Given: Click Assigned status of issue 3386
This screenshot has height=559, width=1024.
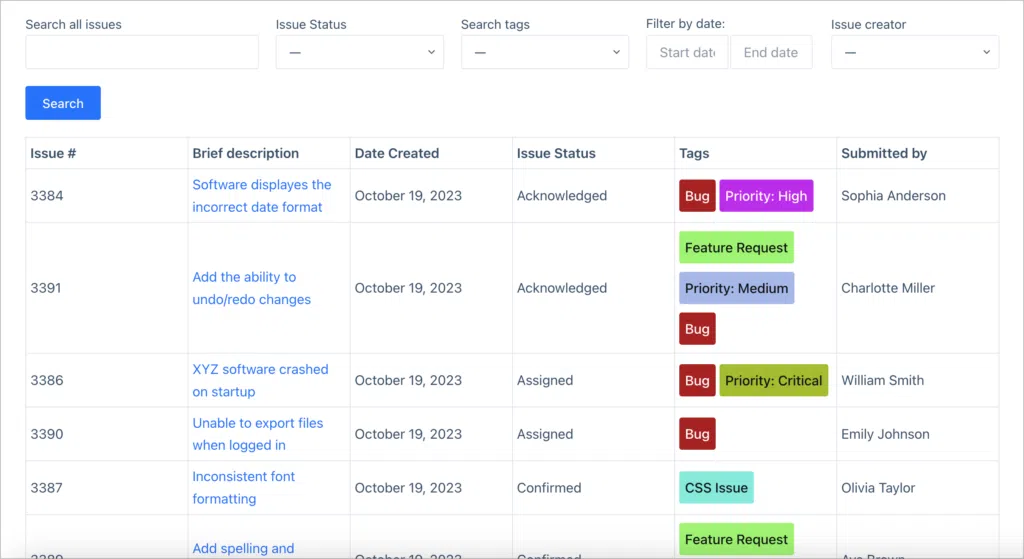Looking at the screenshot, I should 545,380.
